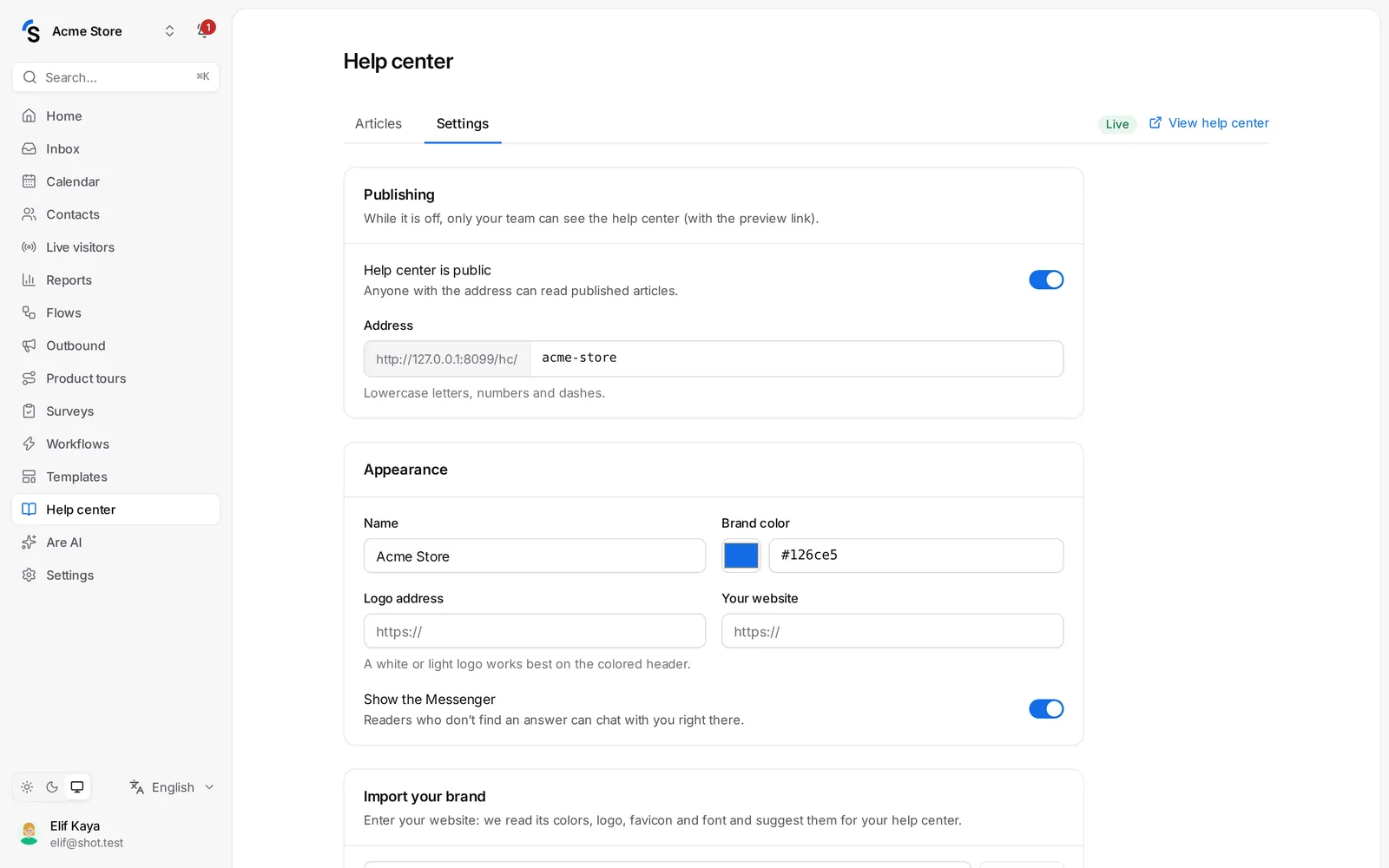This screenshot has height=868, width=1389.
Task: Click the http://127.0.0.1:8099/hc/ address prefix
Action: 447,358
